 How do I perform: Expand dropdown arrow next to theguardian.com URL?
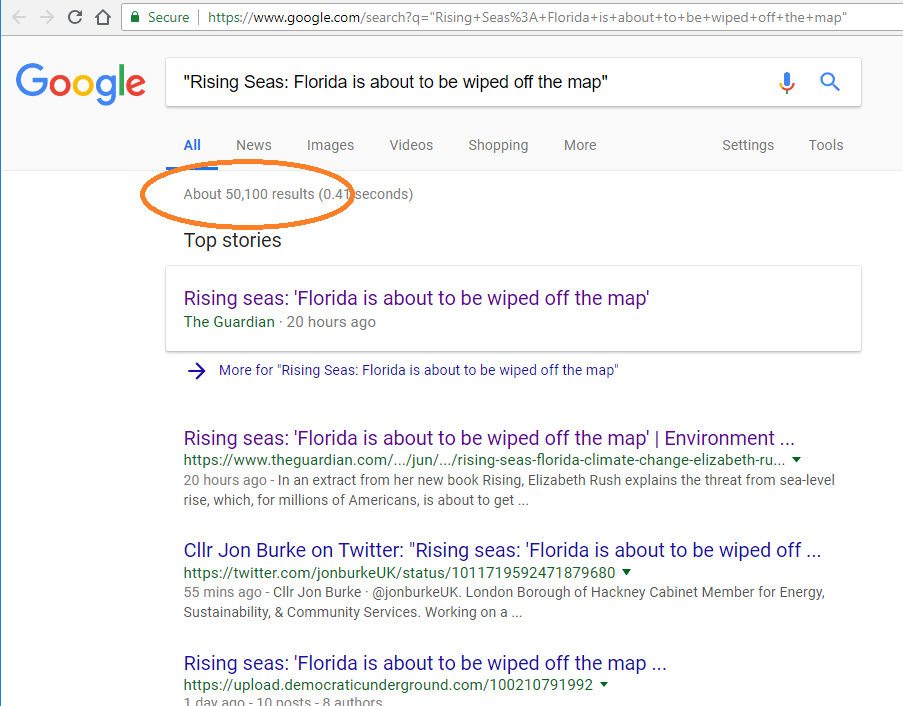[796, 460]
